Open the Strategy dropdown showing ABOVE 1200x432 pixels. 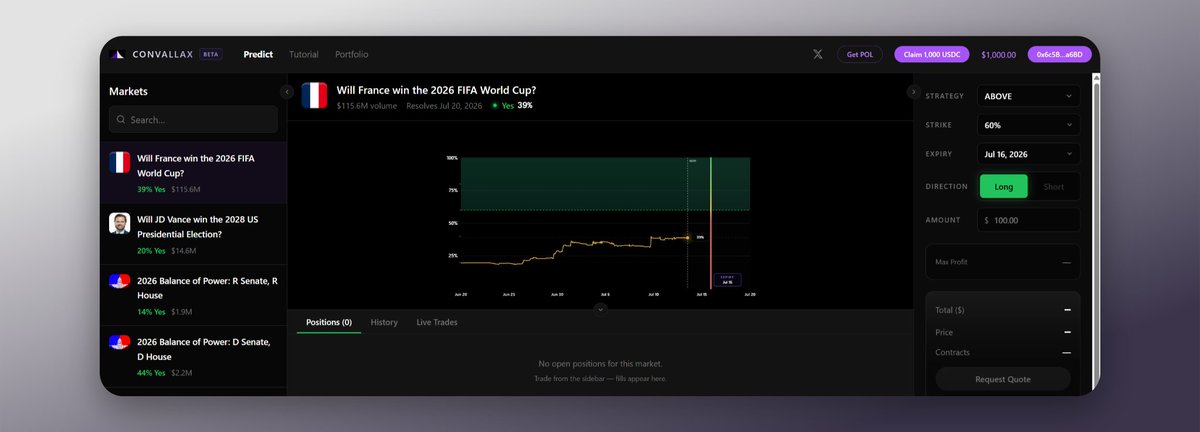point(1028,96)
